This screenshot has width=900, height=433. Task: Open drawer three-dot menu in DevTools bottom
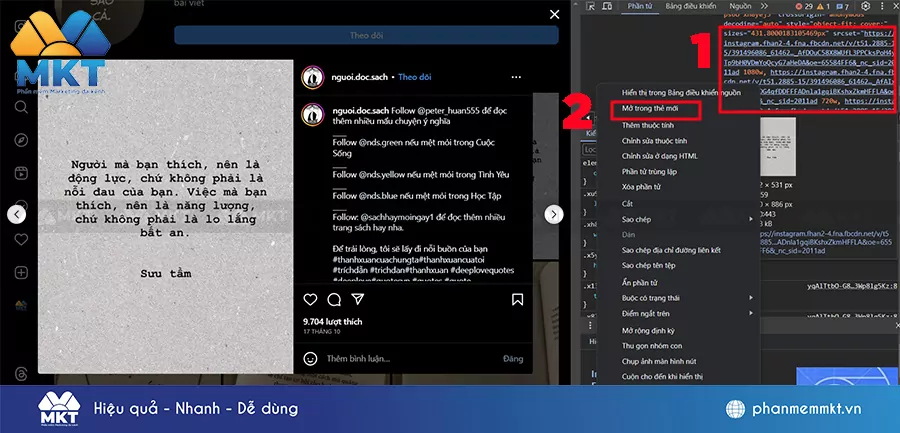point(591,326)
